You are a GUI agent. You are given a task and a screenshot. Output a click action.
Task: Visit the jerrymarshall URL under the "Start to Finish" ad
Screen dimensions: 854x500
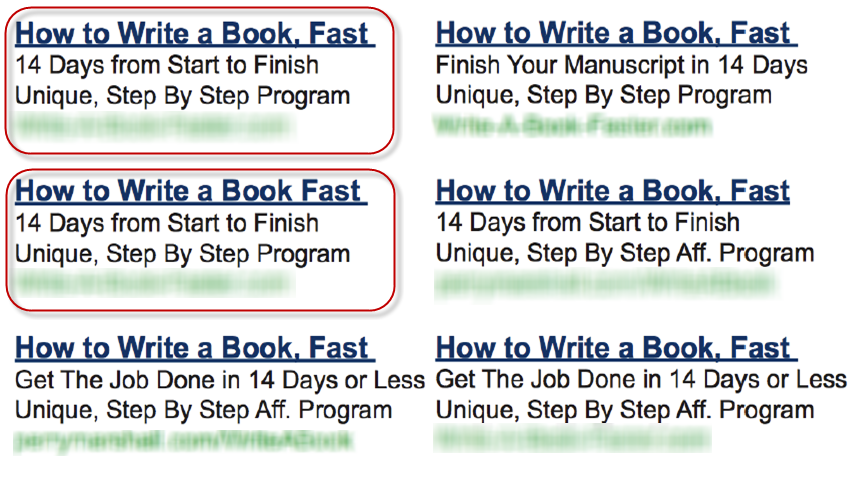point(606,283)
